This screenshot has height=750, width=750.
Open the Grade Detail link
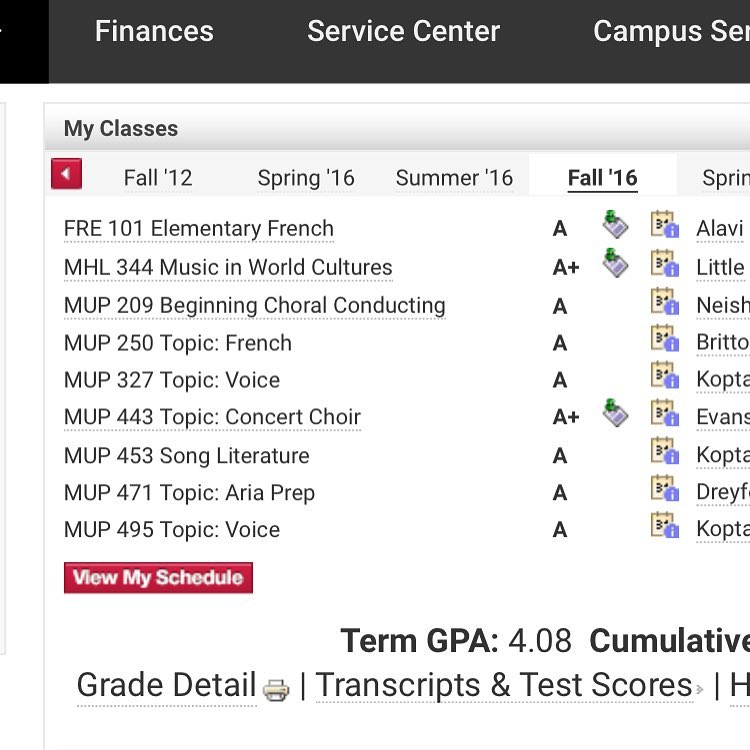coord(166,686)
